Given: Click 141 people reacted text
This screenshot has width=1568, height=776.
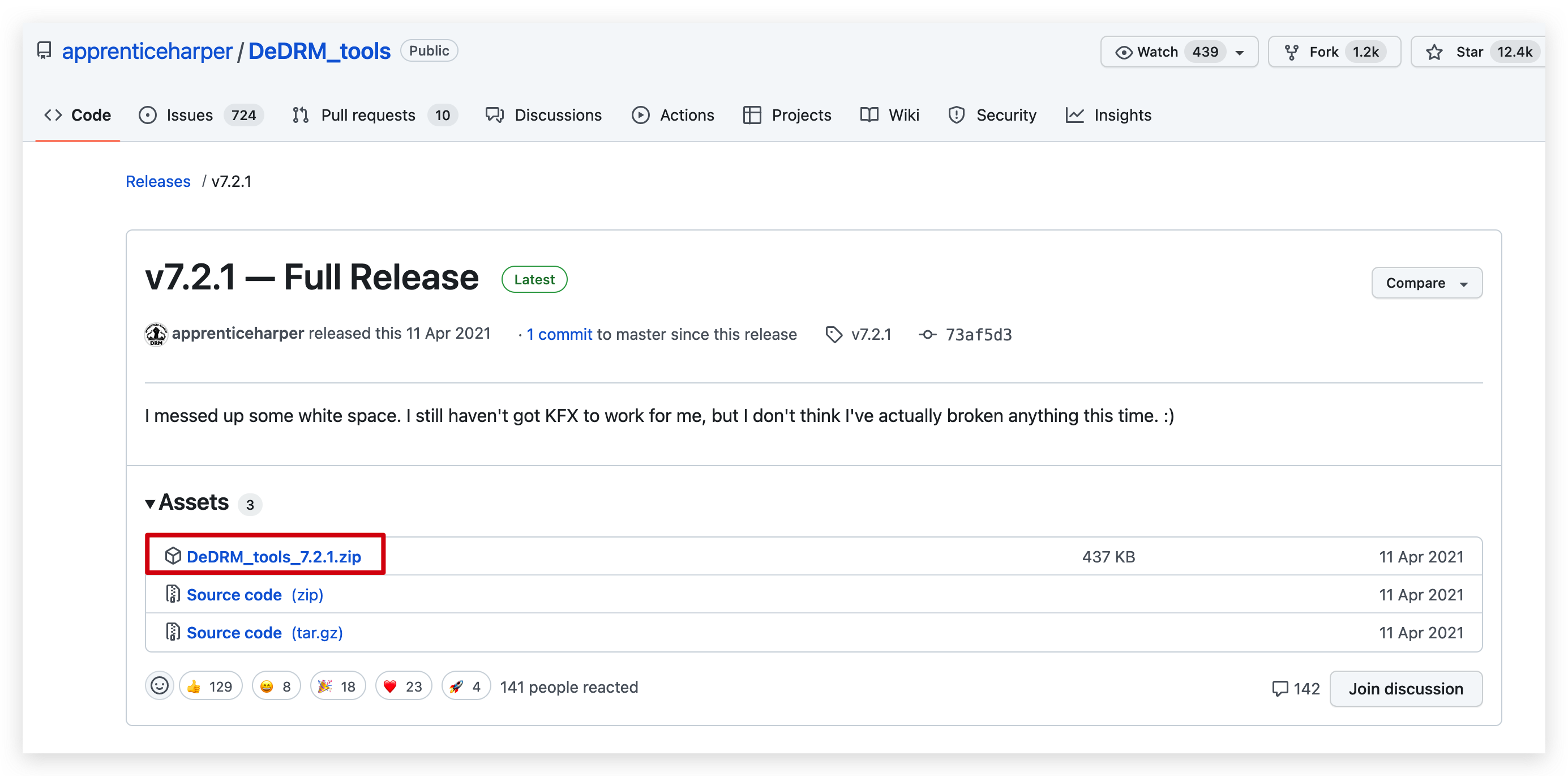Looking at the screenshot, I should coord(568,687).
